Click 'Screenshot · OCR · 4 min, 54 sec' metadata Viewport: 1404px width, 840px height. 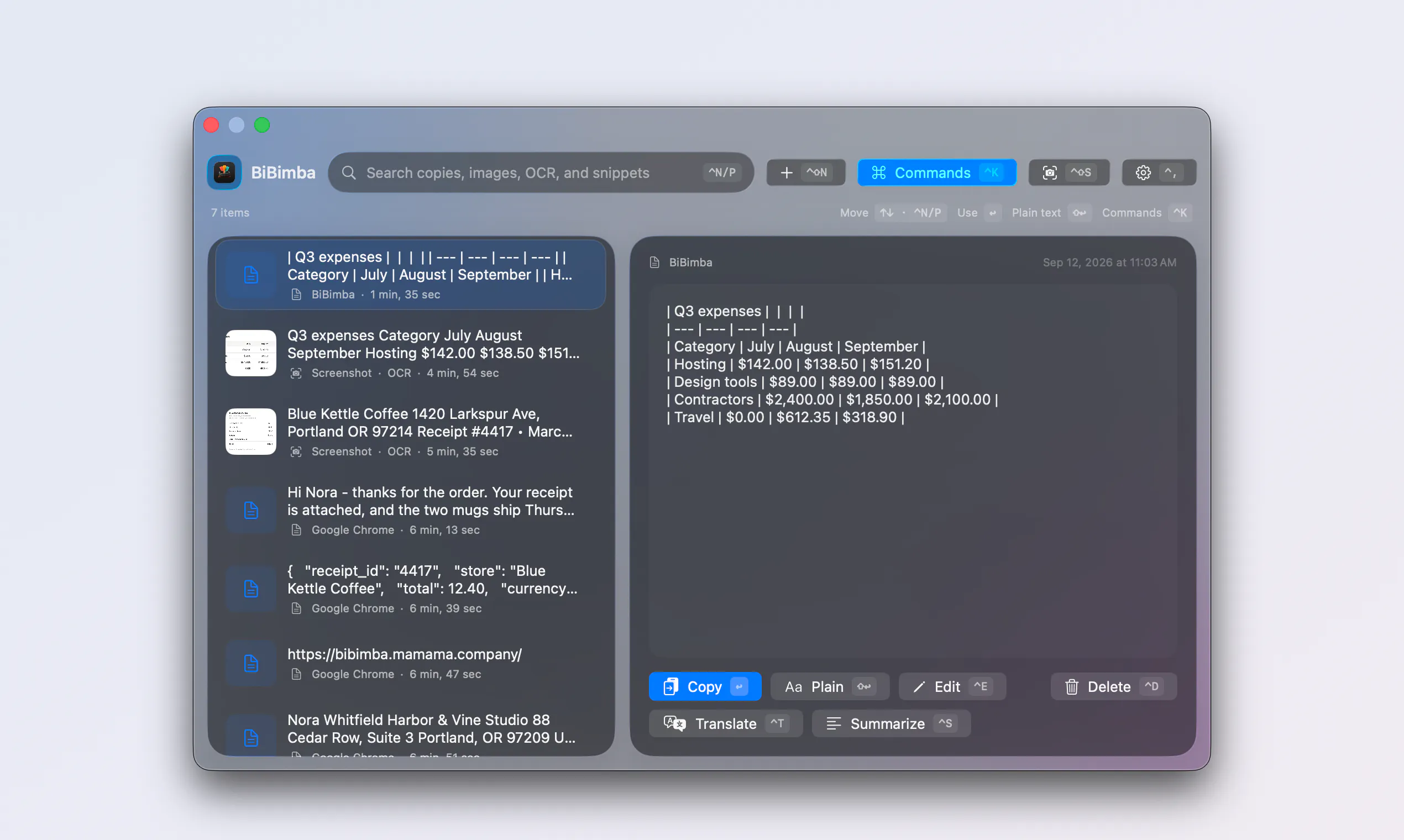404,373
